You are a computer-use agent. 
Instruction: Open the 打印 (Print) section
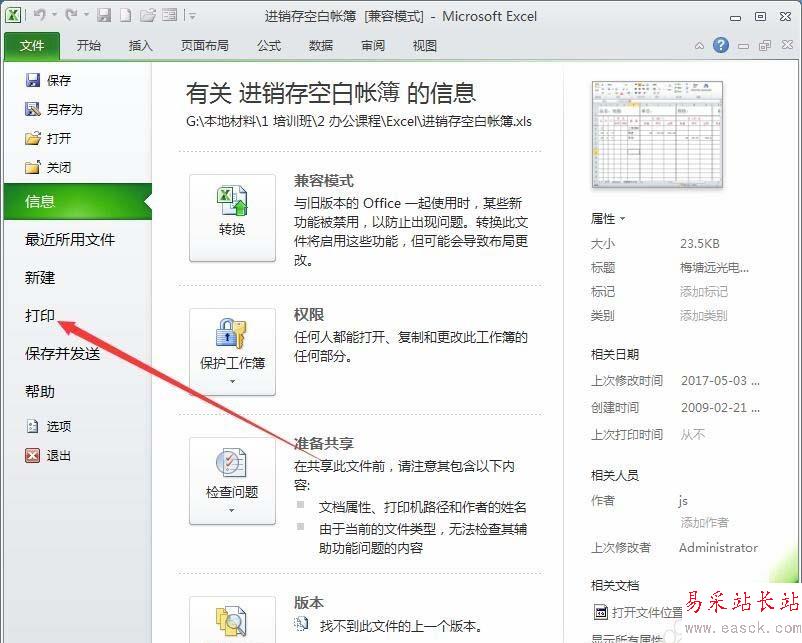(x=40, y=316)
